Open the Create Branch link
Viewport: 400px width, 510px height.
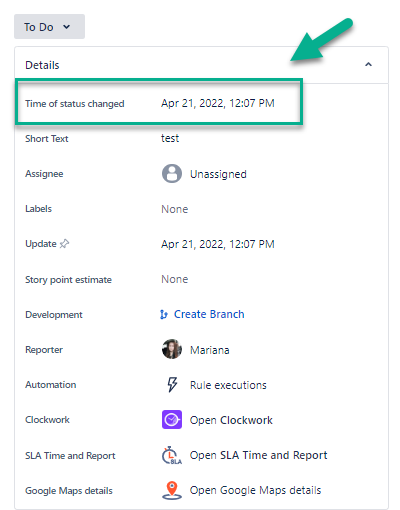click(x=209, y=314)
